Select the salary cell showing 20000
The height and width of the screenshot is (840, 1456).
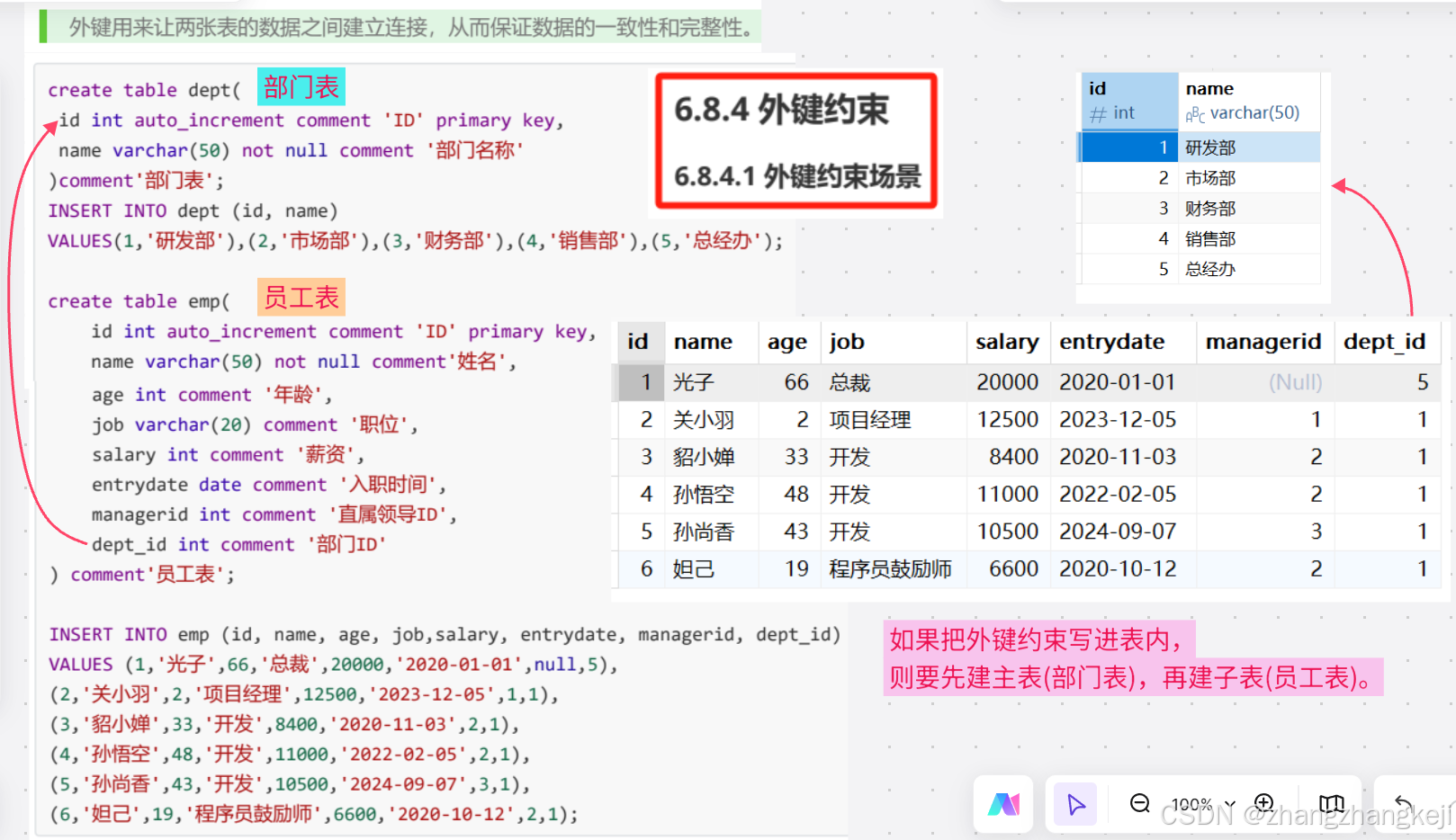pos(1006,381)
